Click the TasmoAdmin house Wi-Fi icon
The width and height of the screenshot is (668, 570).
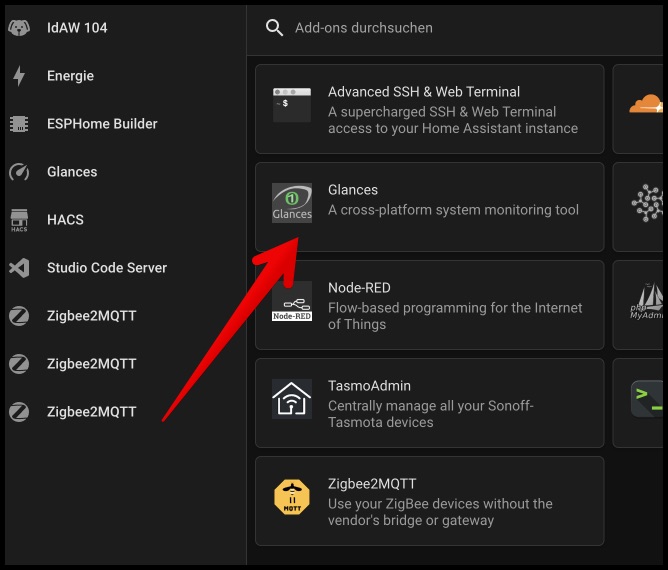[292, 398]
